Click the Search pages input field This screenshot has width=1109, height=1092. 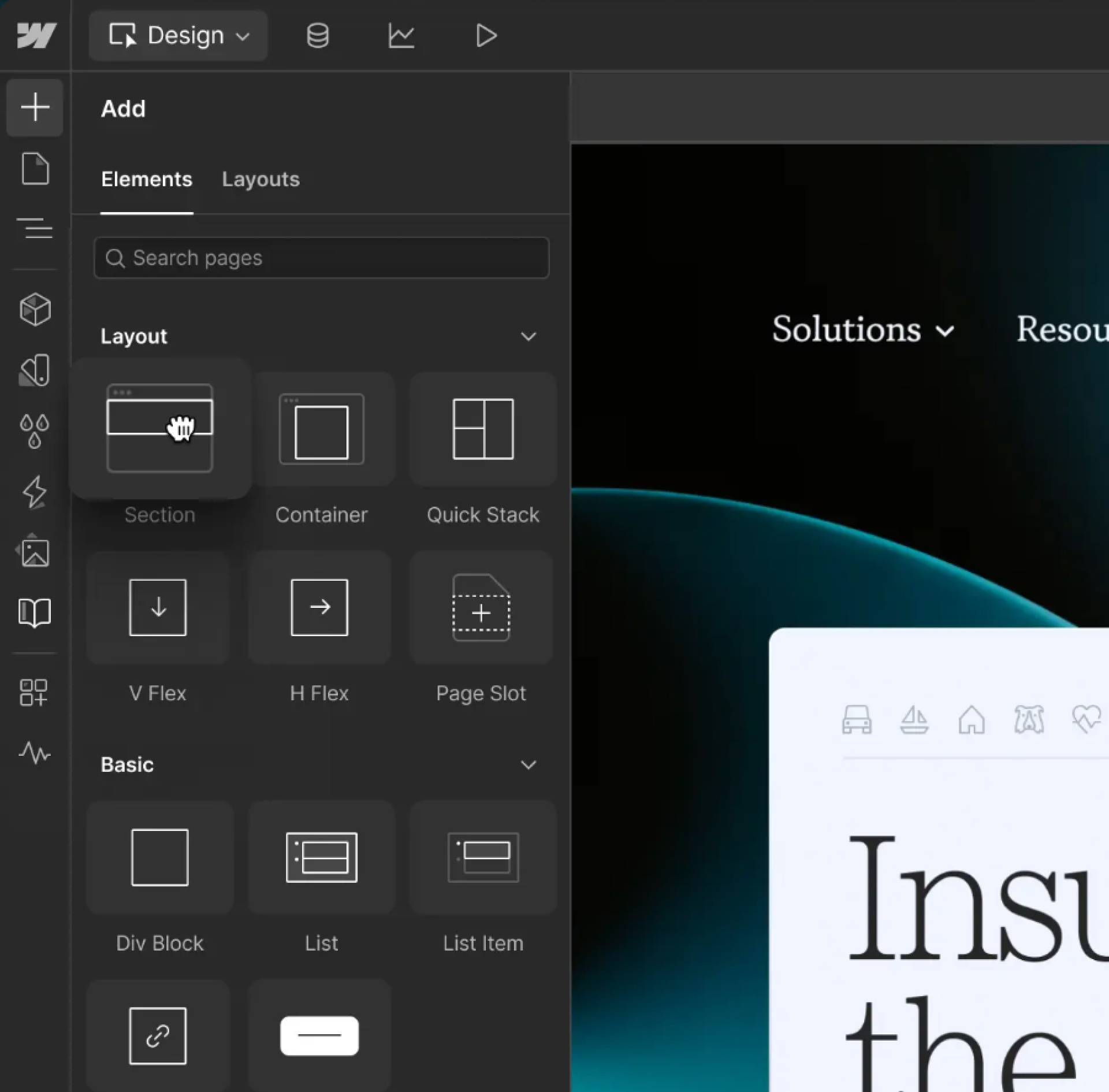321,258
